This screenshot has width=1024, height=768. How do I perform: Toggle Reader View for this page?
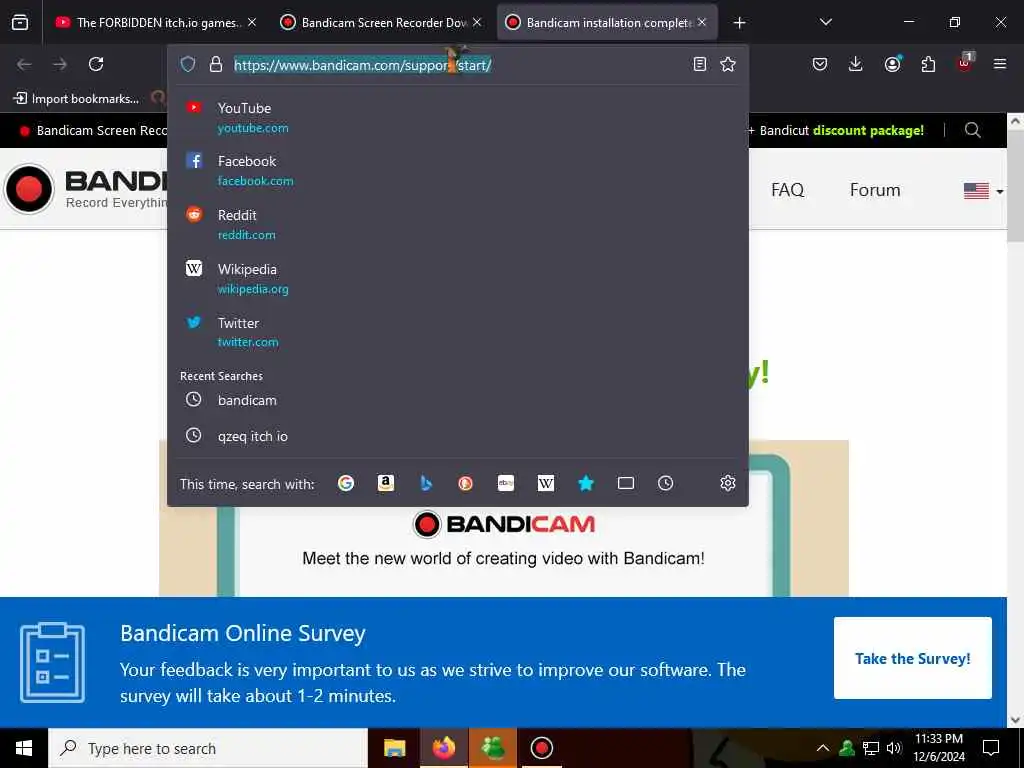(699, 64)
